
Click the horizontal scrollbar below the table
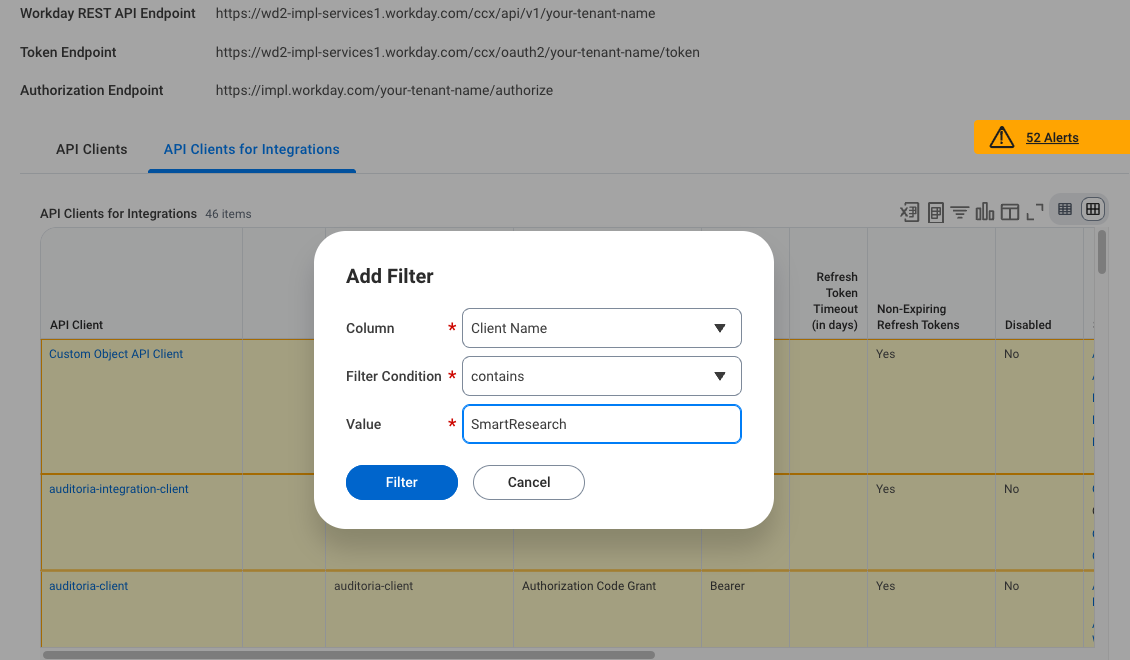349,655
